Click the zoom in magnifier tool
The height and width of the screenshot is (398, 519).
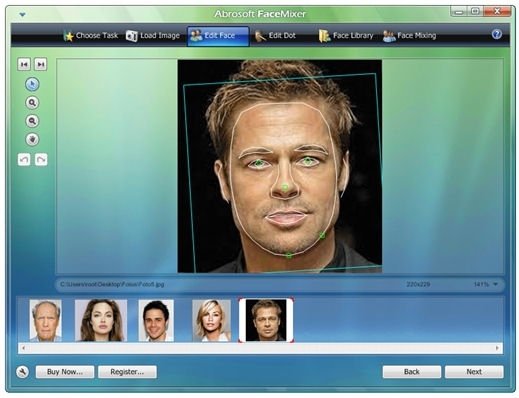point(32,103)
